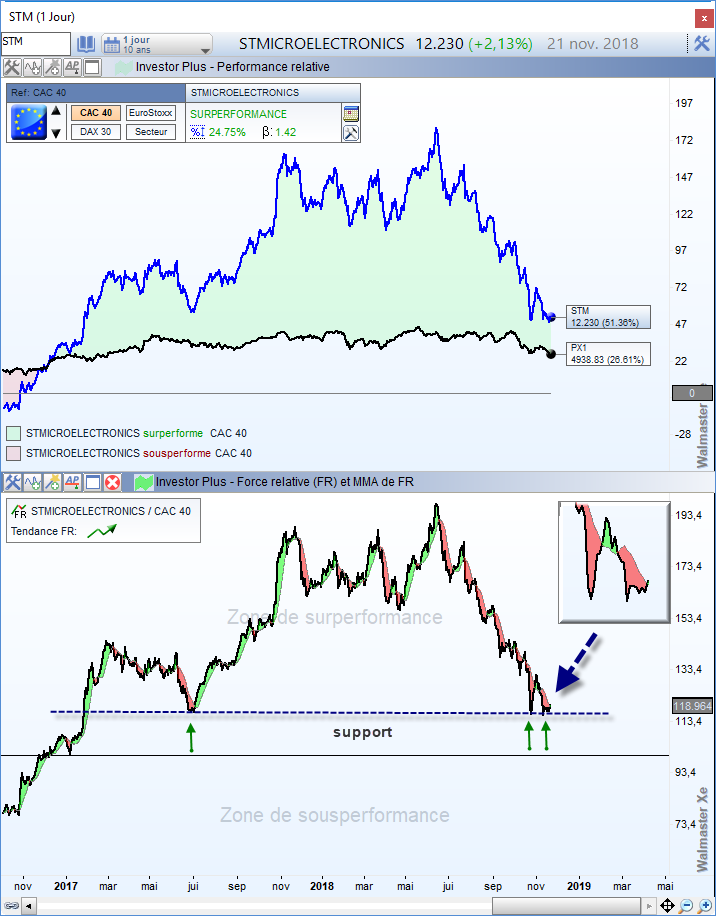Click the SURPERFORMANCE status text
This screenshot has height=916, width=716.
click(238, 114)
